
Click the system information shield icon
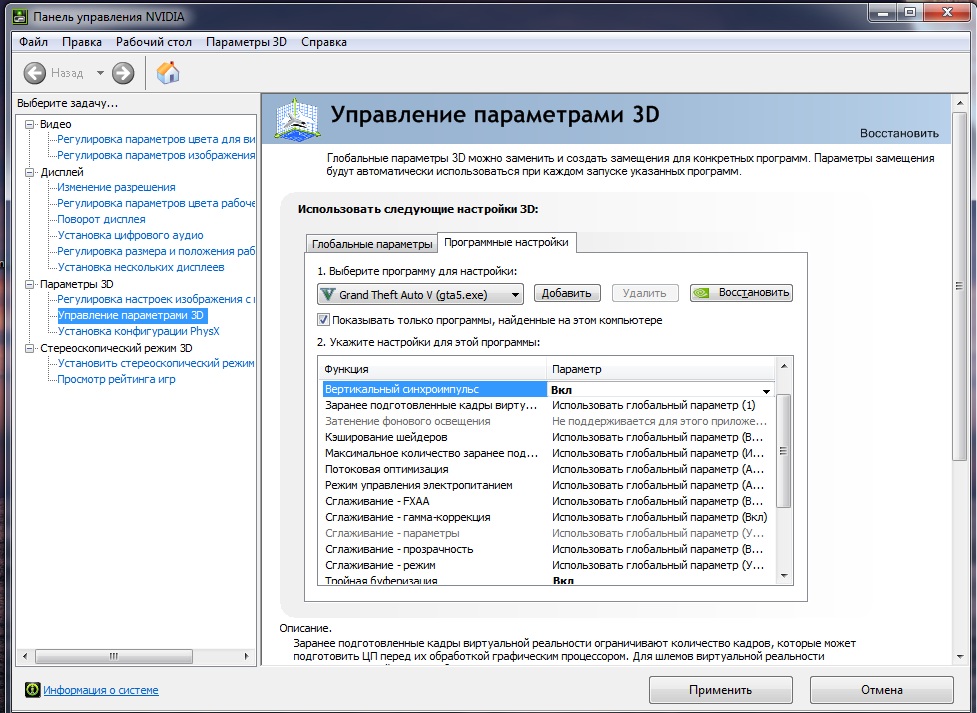pos(32,689)
